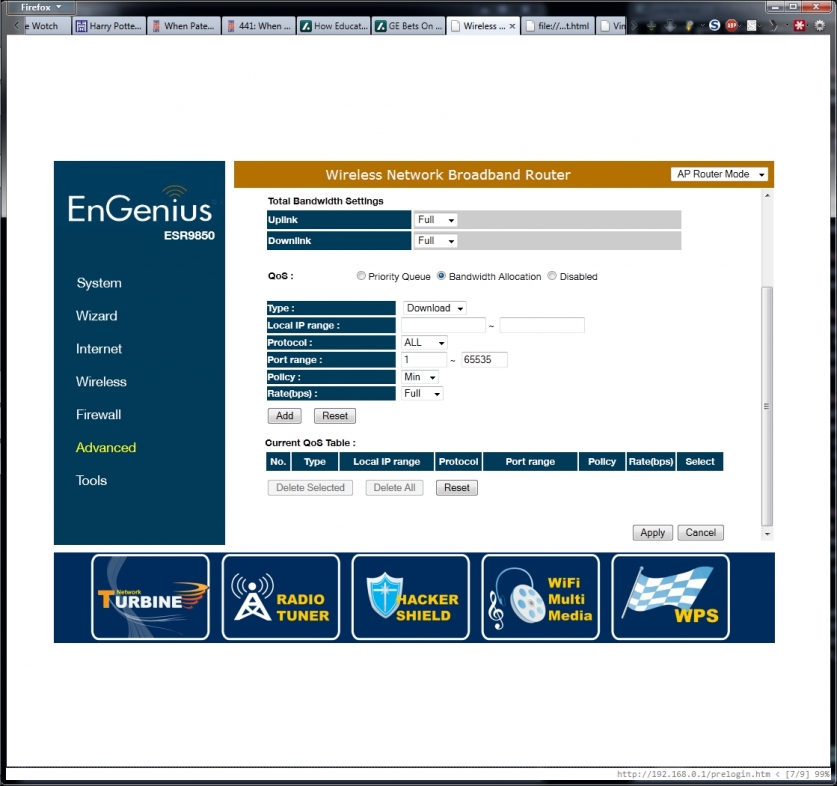
Task: Switch to the 441: When tab
Action: 259,26
